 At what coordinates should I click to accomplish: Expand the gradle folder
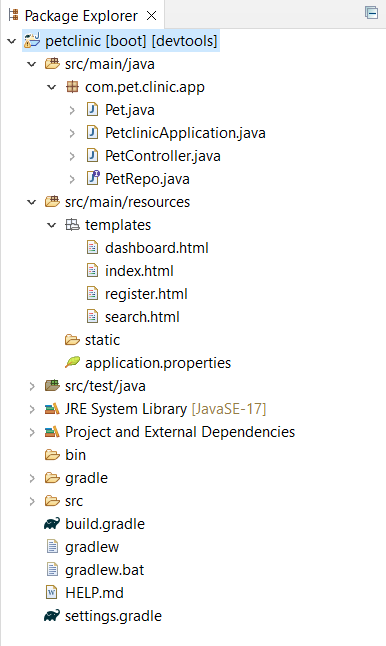coord(32,478)
